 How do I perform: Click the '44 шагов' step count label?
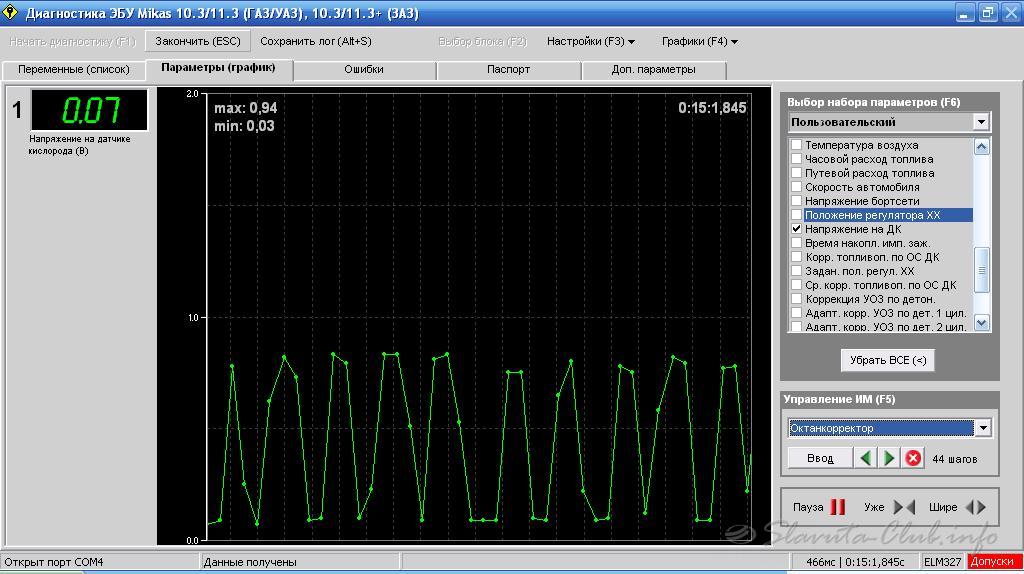[954, 459]
